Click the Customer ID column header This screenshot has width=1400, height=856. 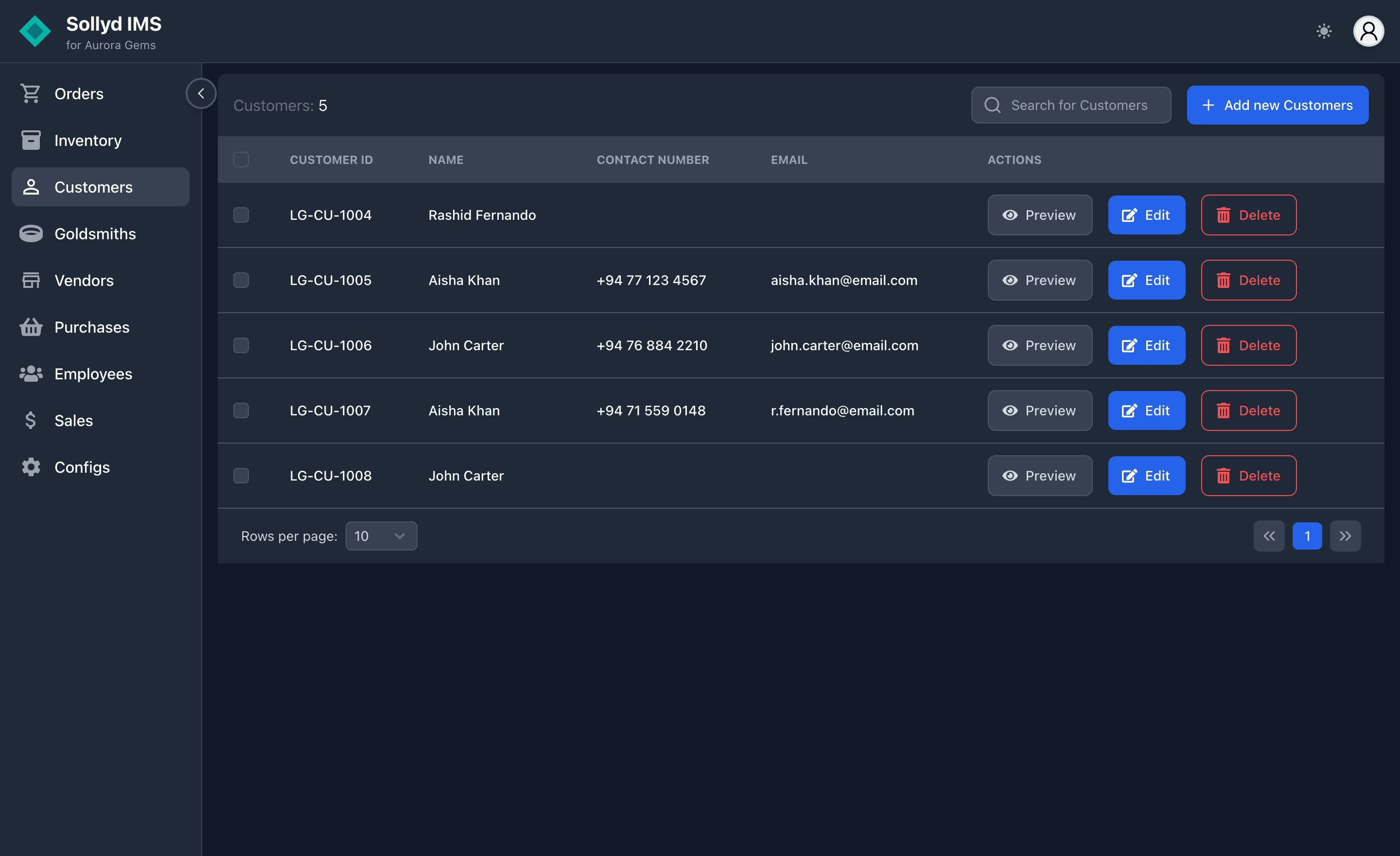click(331, 160)
